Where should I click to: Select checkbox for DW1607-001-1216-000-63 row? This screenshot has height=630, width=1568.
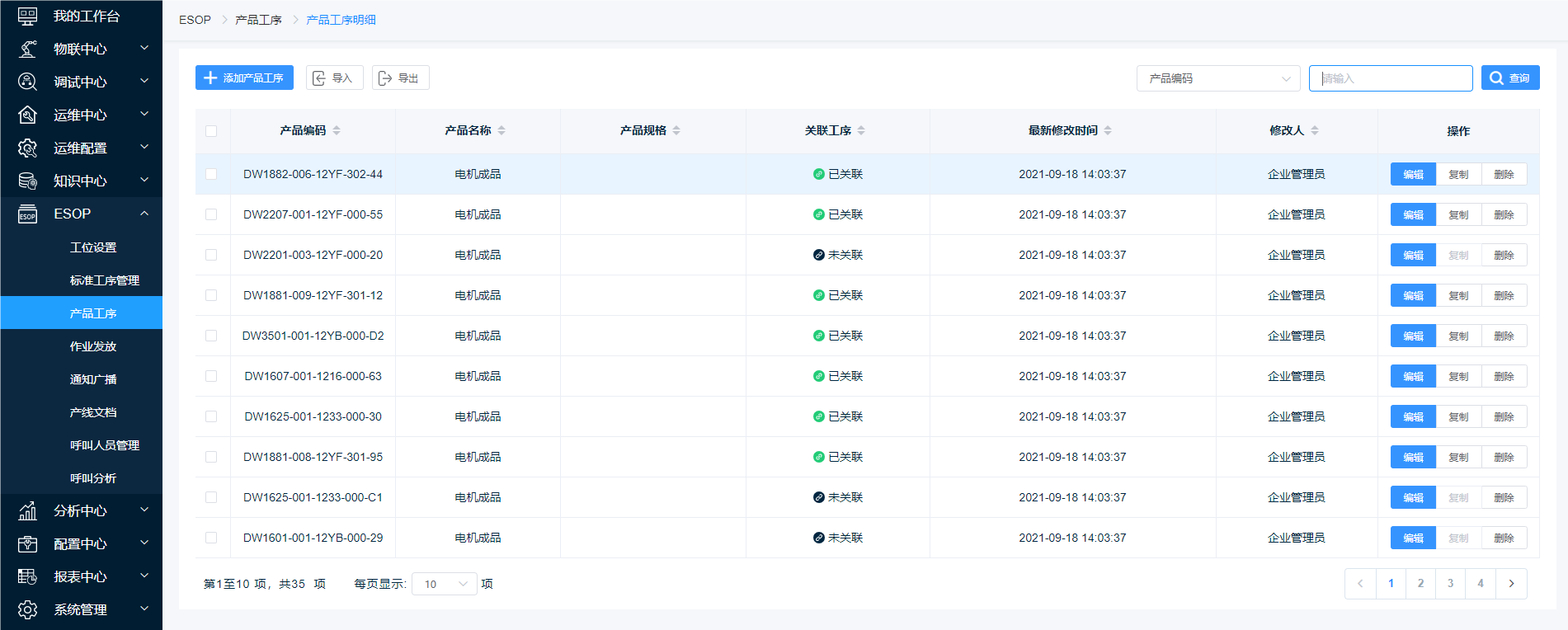point(211,376)
